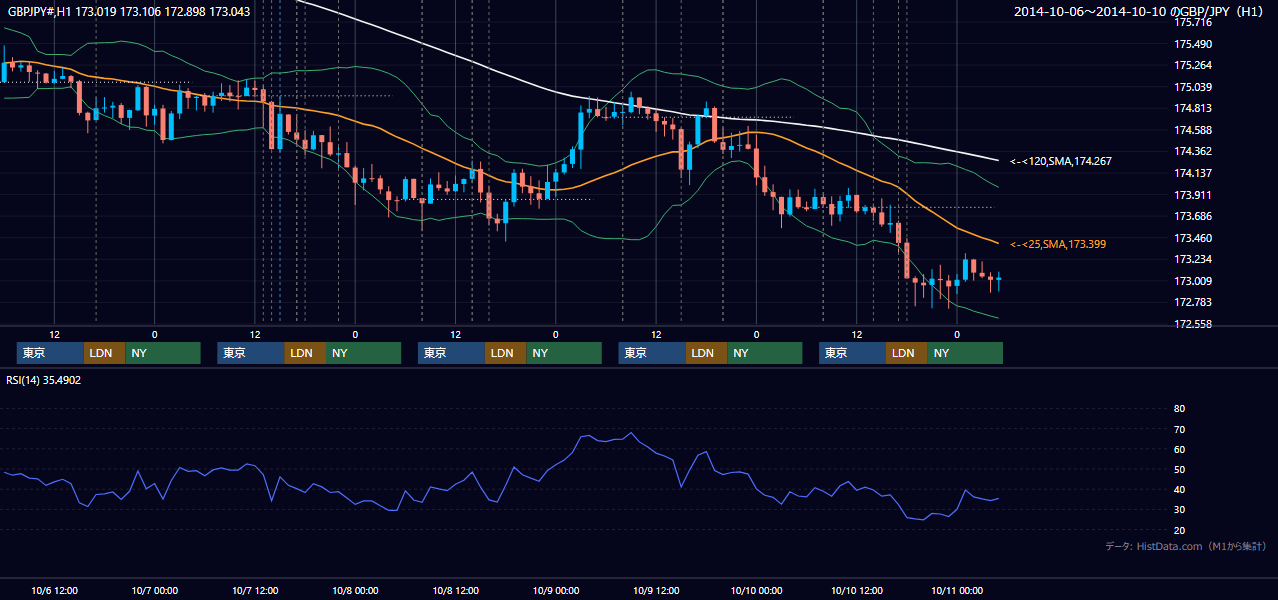Click the HistData.com data source note

click(1186, 546)
